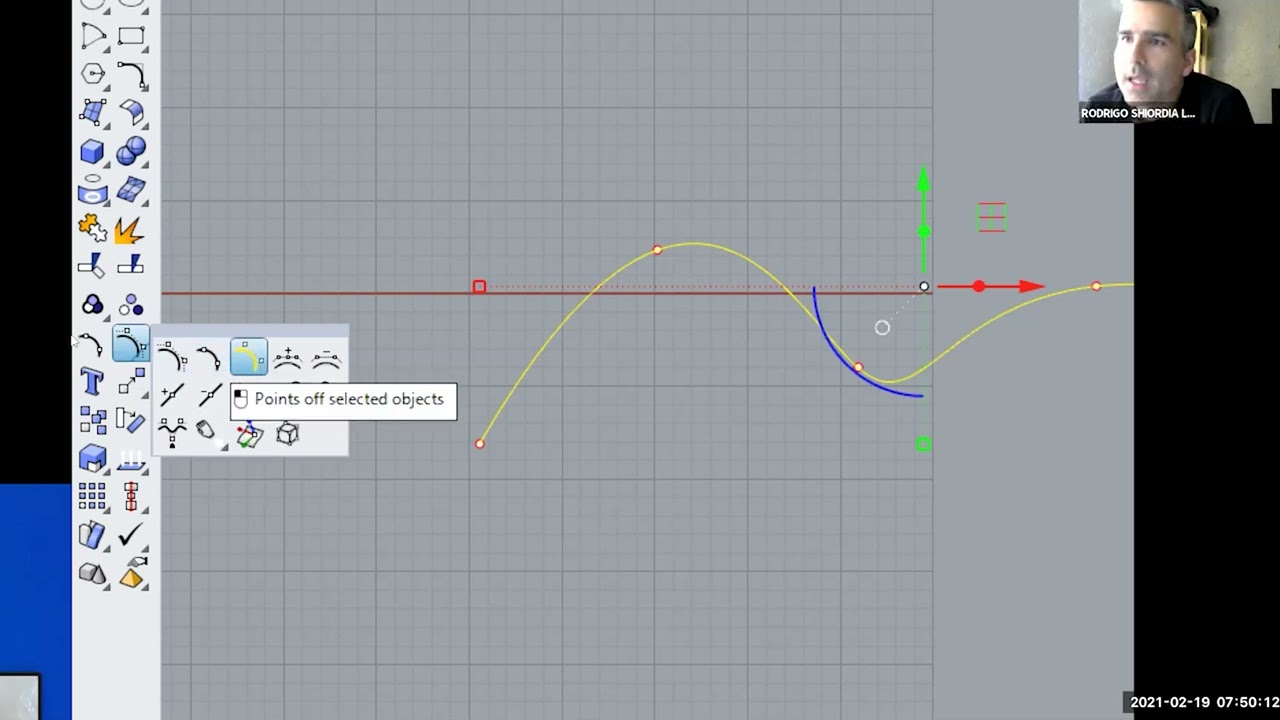Click Edit points on in main toolbar
Screen dimensions: 1280x720
click(93, 345)
